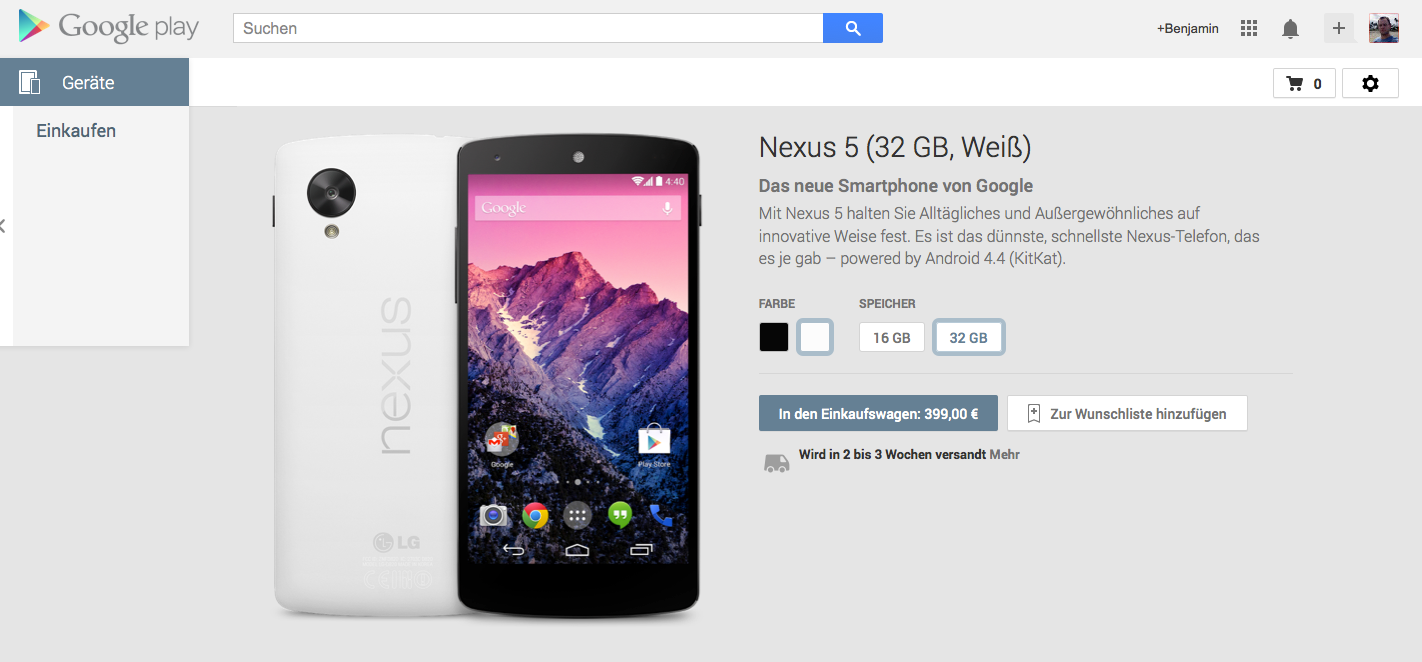
Task: Open the user profile avatar
Action: (x=1384, y=28)
